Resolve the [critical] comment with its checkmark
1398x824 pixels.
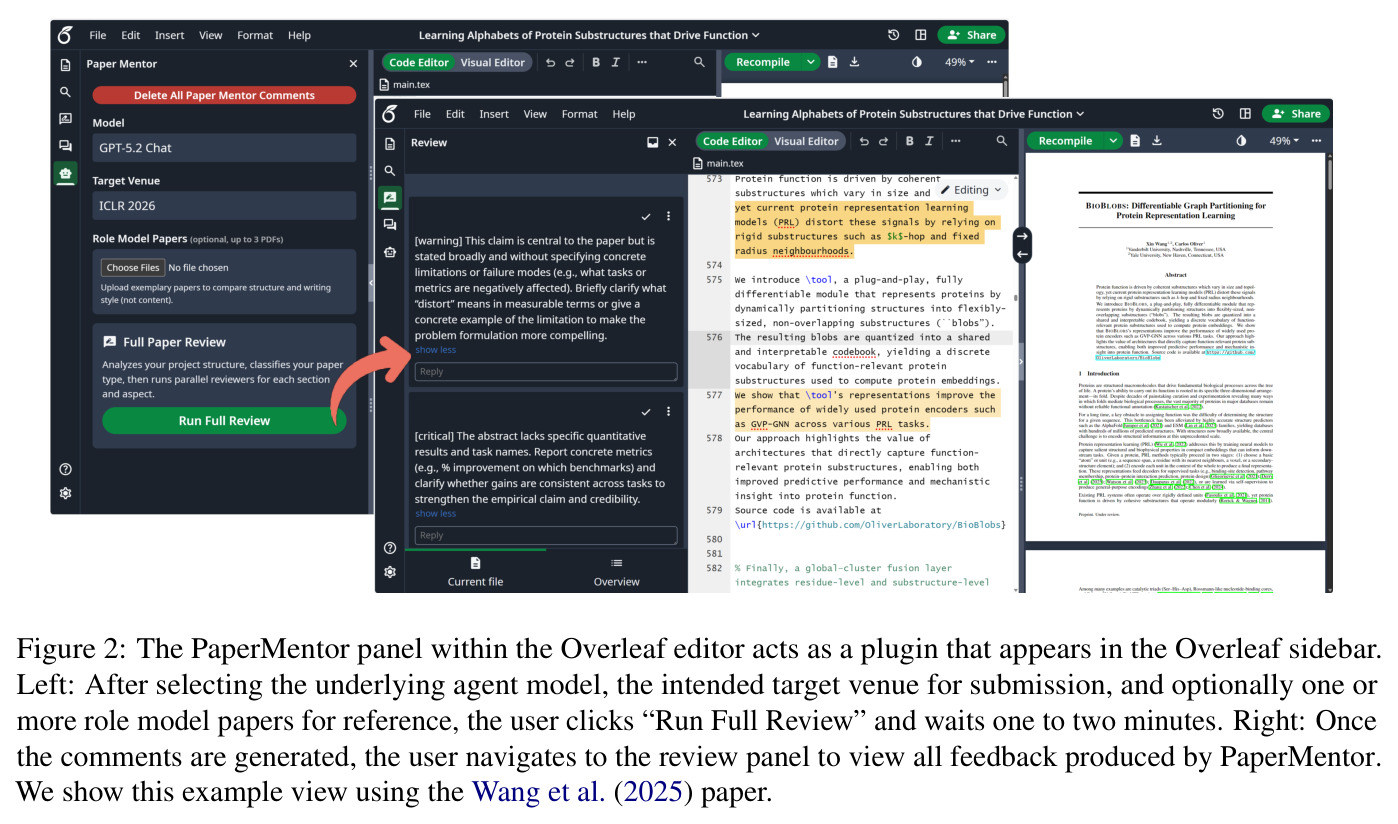pos(646,411)
